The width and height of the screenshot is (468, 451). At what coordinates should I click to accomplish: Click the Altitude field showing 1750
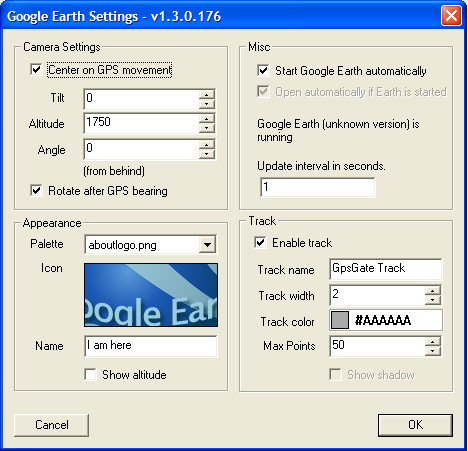[x=142, y=124]
